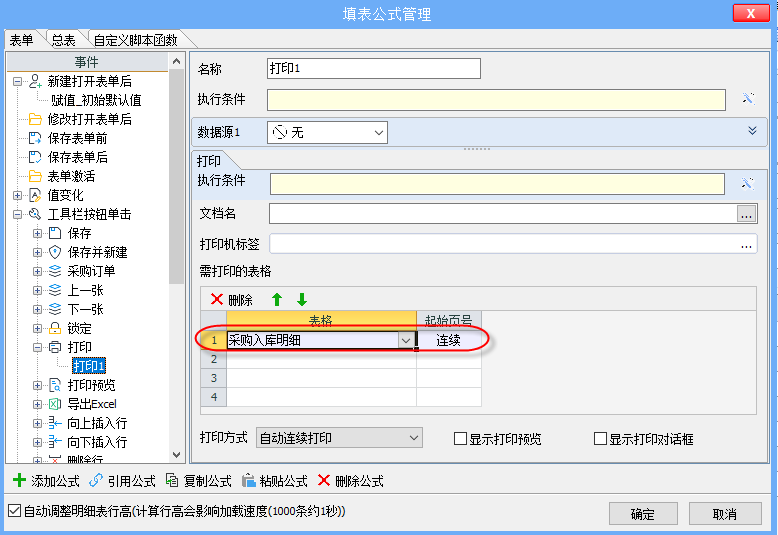
Task: Click the event tree scroll-up arrow
Action: click(176, 62)
